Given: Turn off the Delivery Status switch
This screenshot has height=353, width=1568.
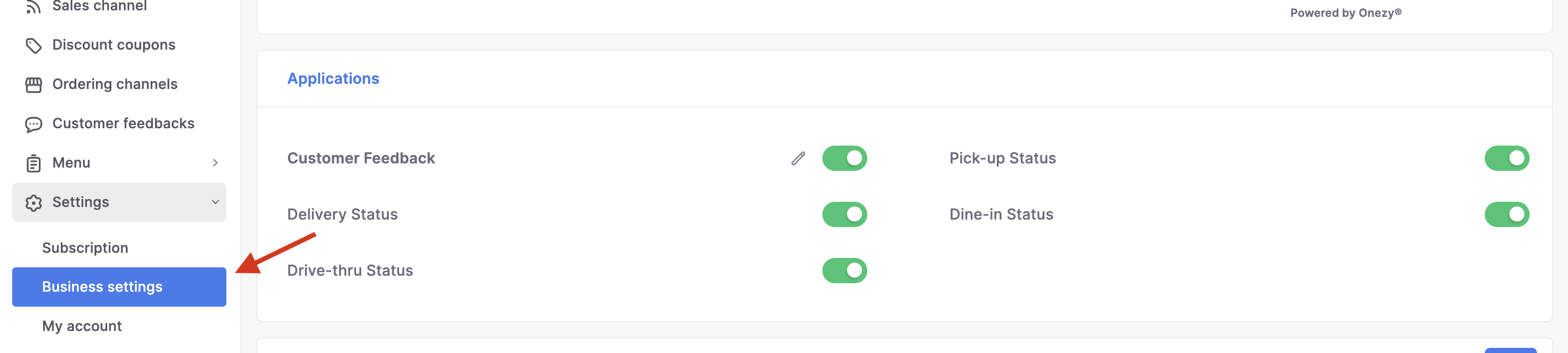Looking at the screenshot, I should click(x=844, y=214).
